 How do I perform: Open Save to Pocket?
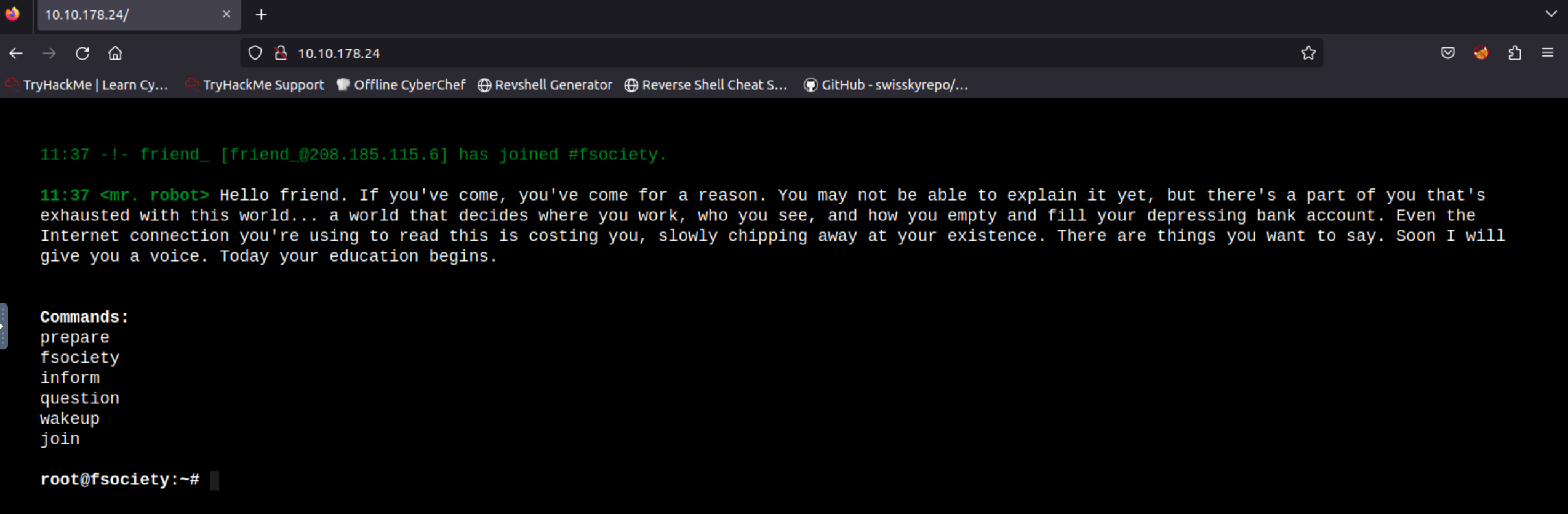[x=1448, y=54]
